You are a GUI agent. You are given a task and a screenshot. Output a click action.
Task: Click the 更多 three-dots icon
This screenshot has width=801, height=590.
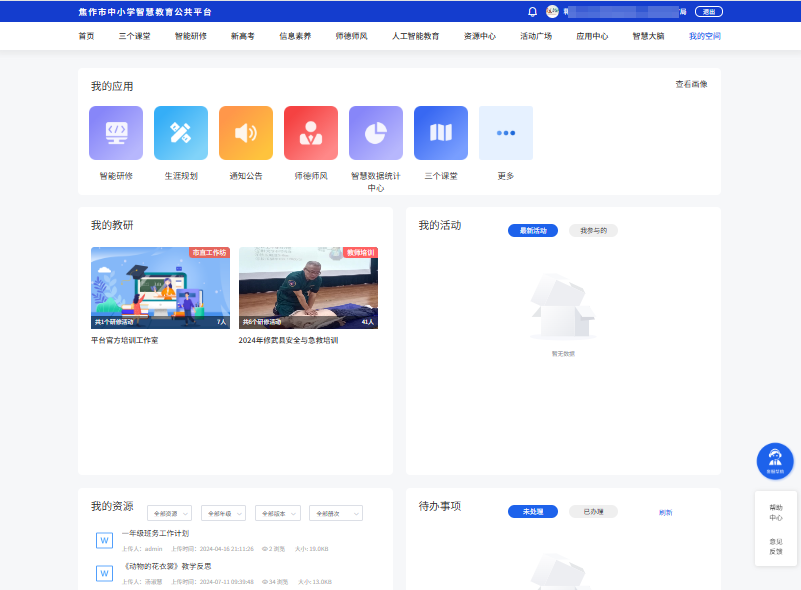pos(506,133)
